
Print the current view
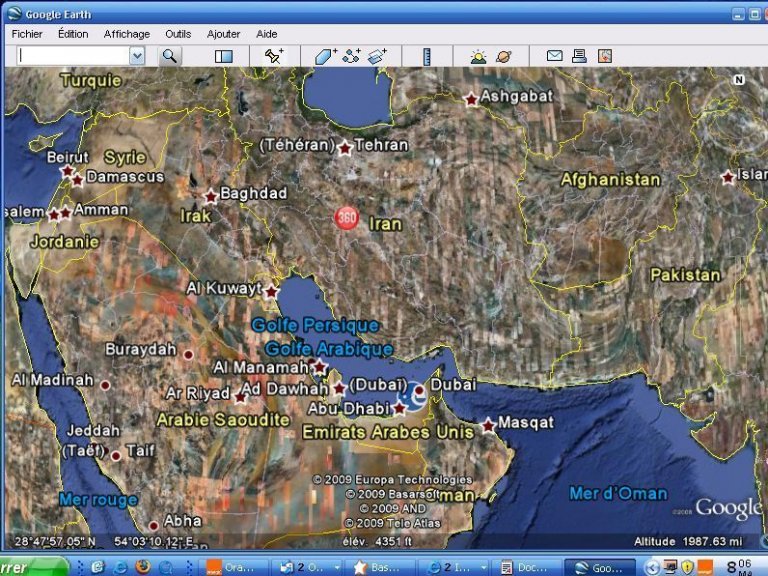tap(579, 56)
